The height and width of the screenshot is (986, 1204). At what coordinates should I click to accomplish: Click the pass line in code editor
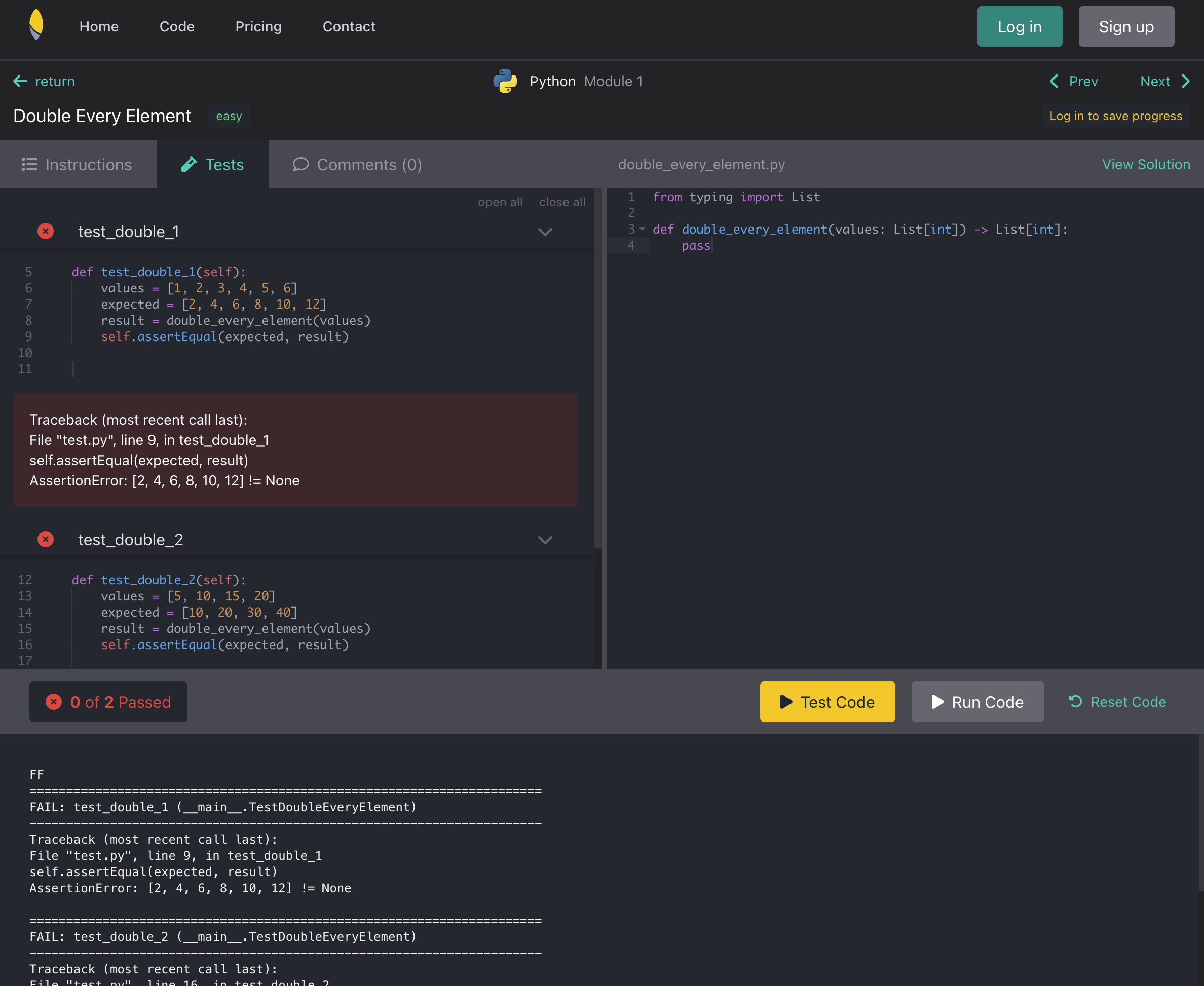[696, 245]
